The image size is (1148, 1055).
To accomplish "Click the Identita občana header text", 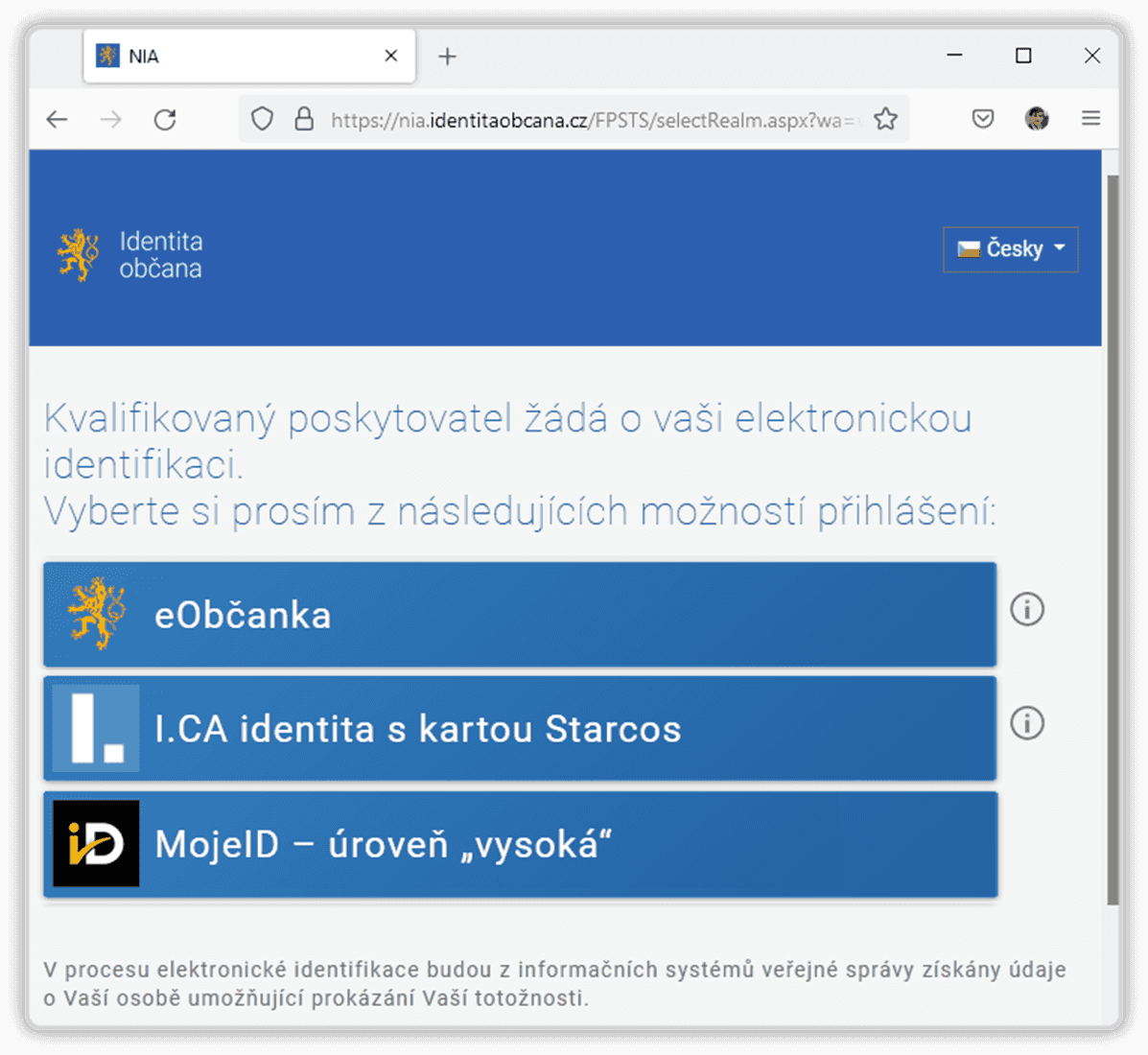I will pos(161,255).
